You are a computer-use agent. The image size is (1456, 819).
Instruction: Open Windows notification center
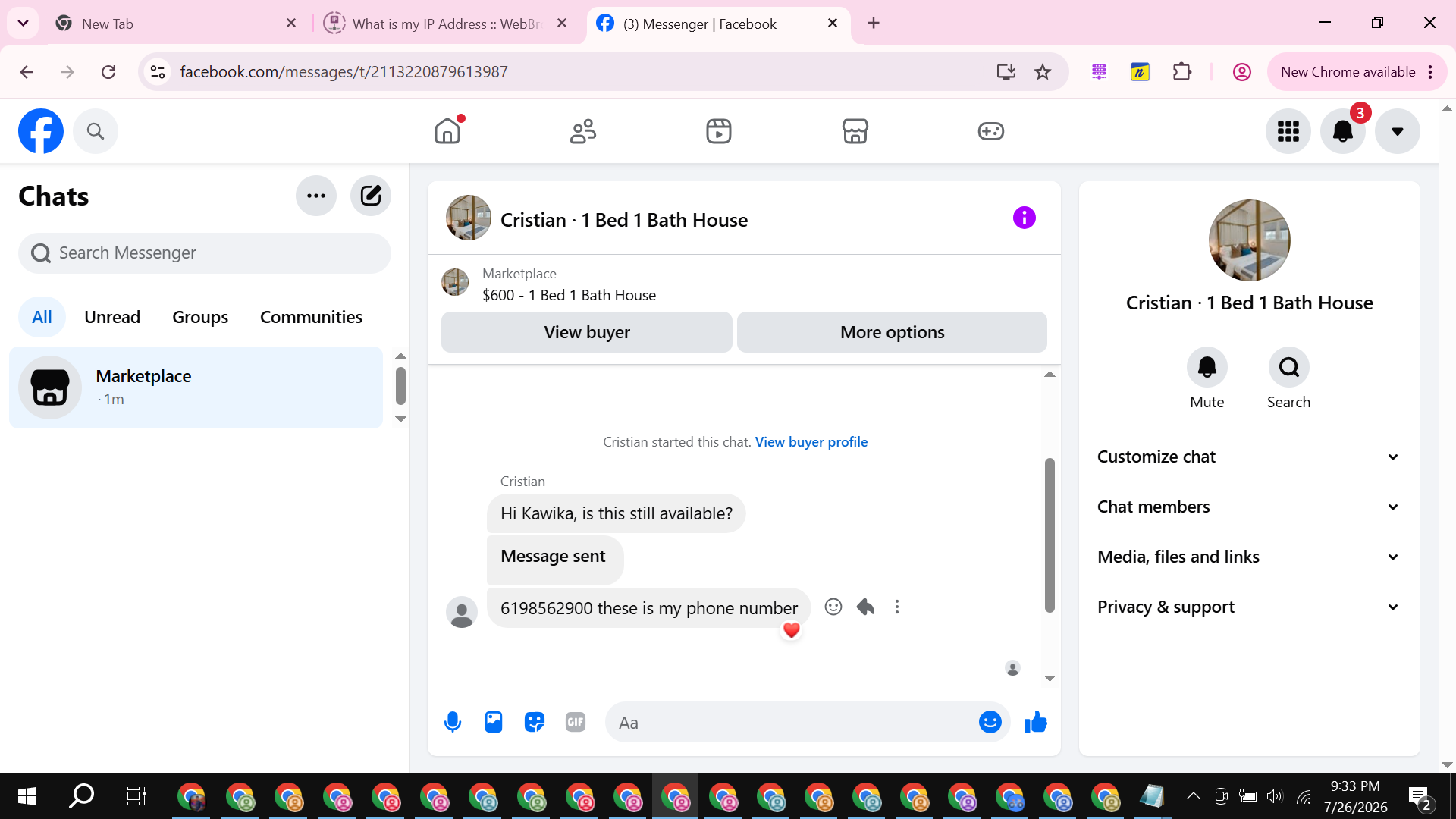pyautogui.click(x=1420, y=797)
